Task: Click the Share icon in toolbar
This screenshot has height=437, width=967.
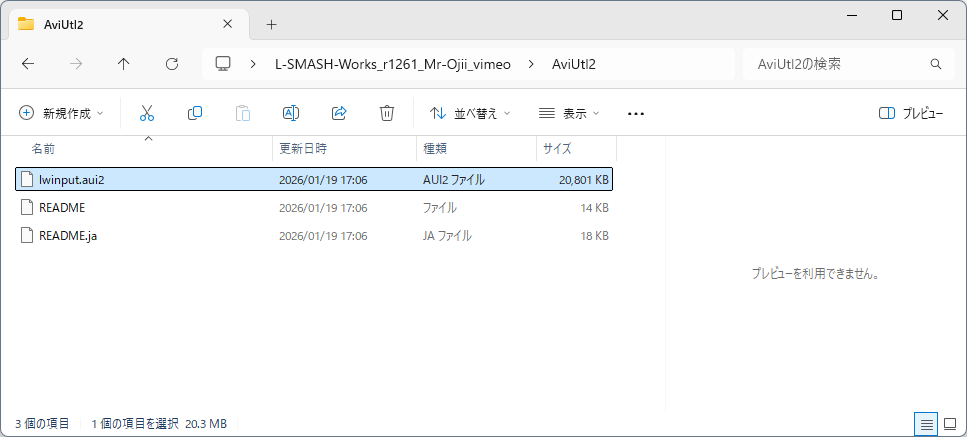Action: pyautogui.click(x=339, y=114)
